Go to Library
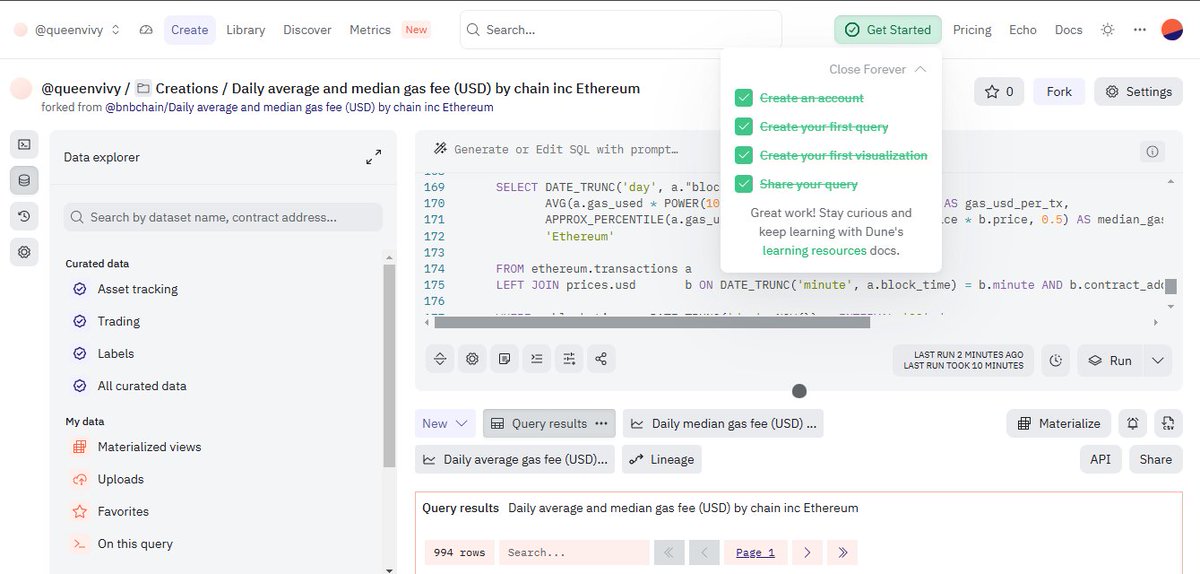The height and width of the screenshot is (574, 1200). coord(246,30)
